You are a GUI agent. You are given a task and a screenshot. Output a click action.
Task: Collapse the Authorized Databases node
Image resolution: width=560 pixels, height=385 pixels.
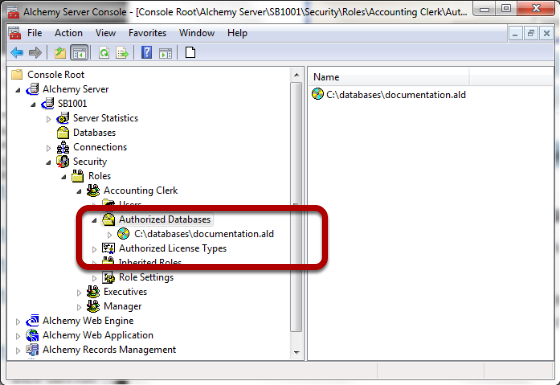coord(94,221)
